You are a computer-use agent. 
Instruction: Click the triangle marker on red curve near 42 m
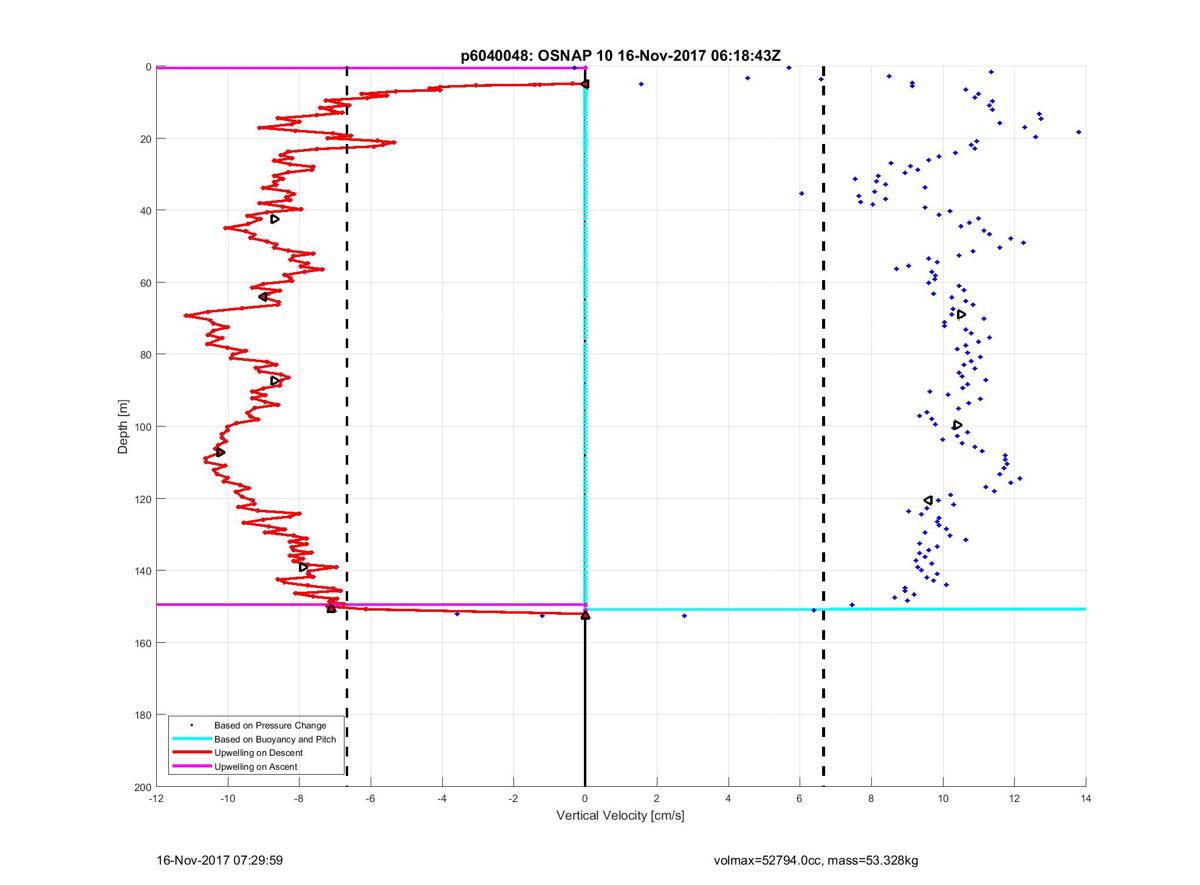click(275, 219)
